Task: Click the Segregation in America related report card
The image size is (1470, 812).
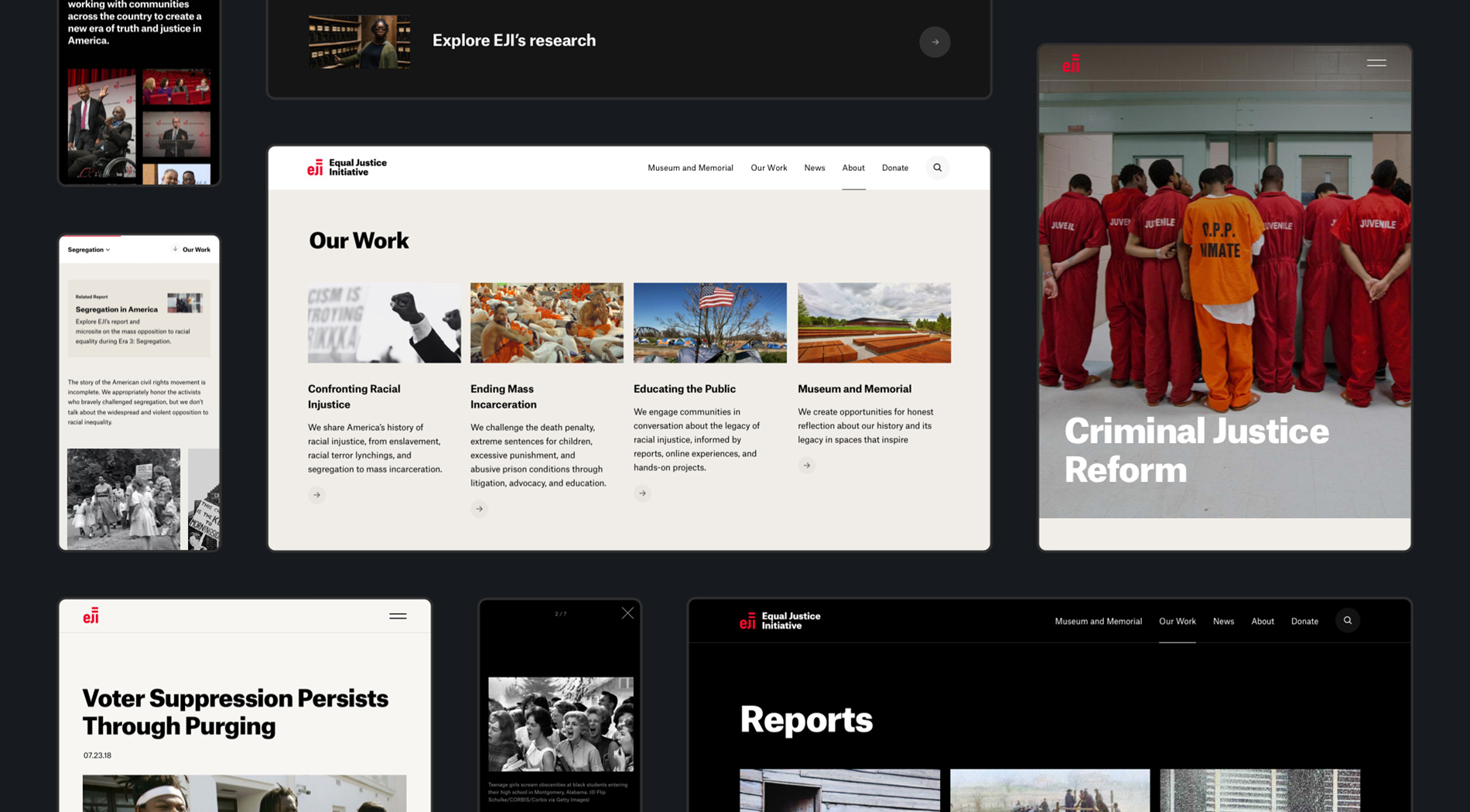Action: [x=138, y=318]
